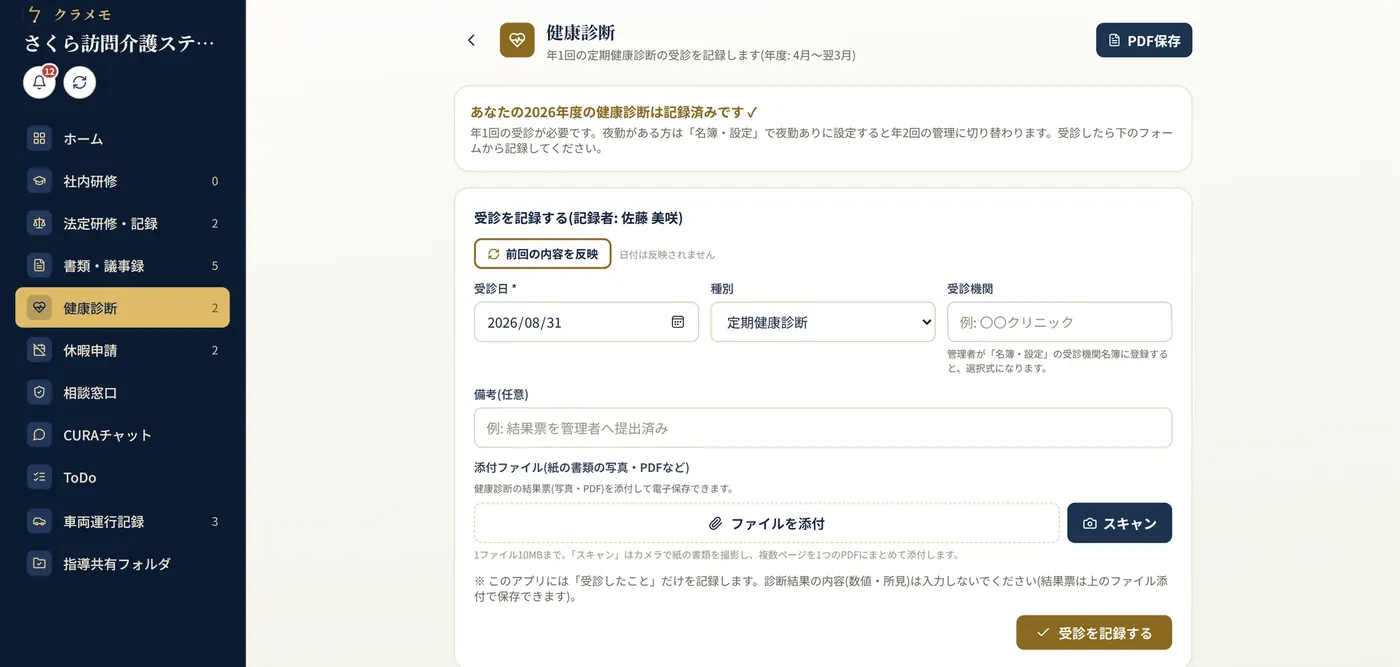Click the ホーム grid icon

tap(39, 139)
